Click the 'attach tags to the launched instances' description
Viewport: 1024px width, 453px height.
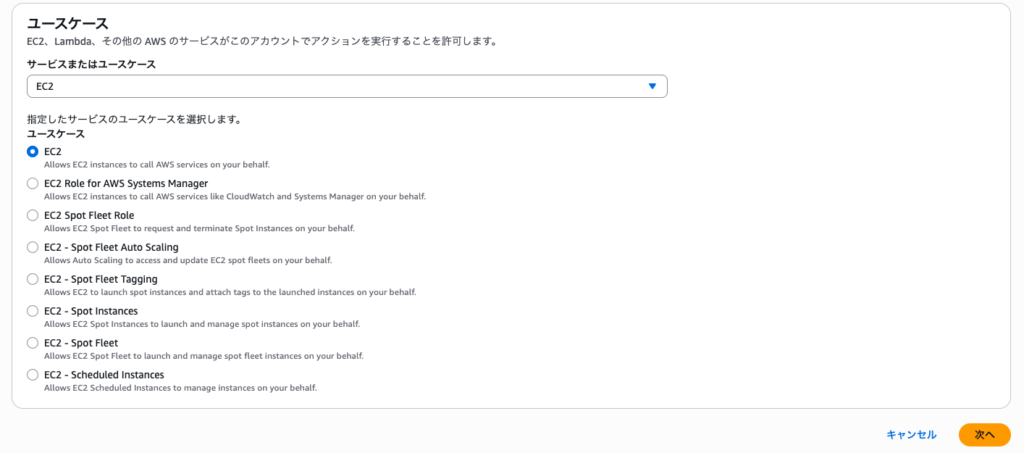click(230, 292)
